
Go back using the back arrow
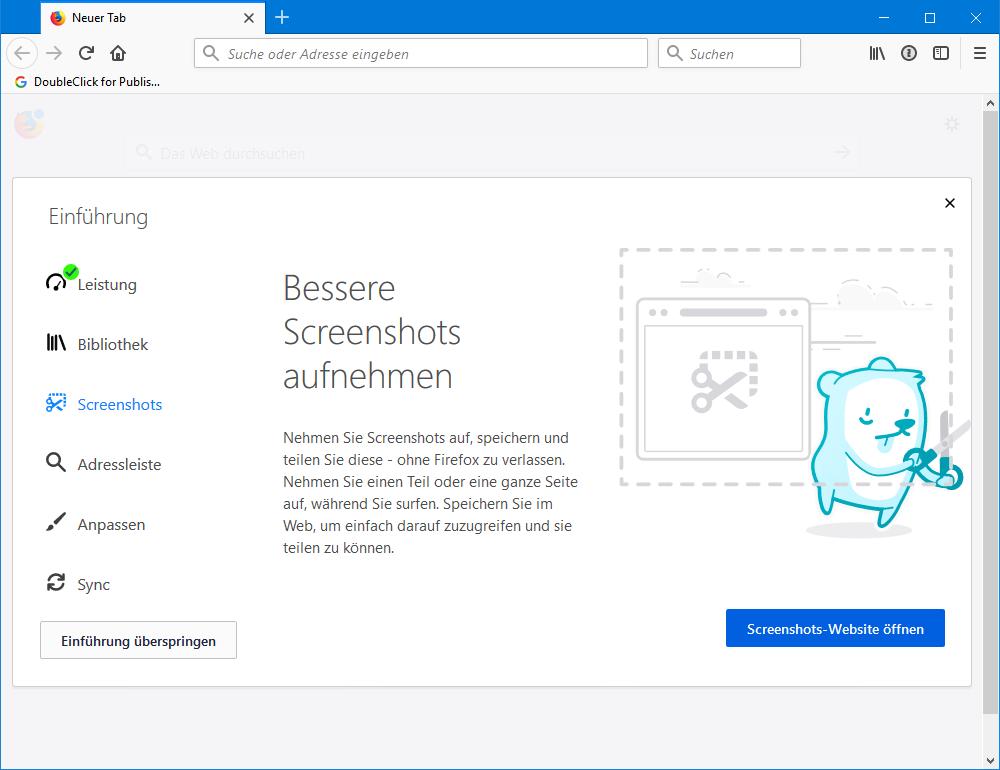click(22, 53)
